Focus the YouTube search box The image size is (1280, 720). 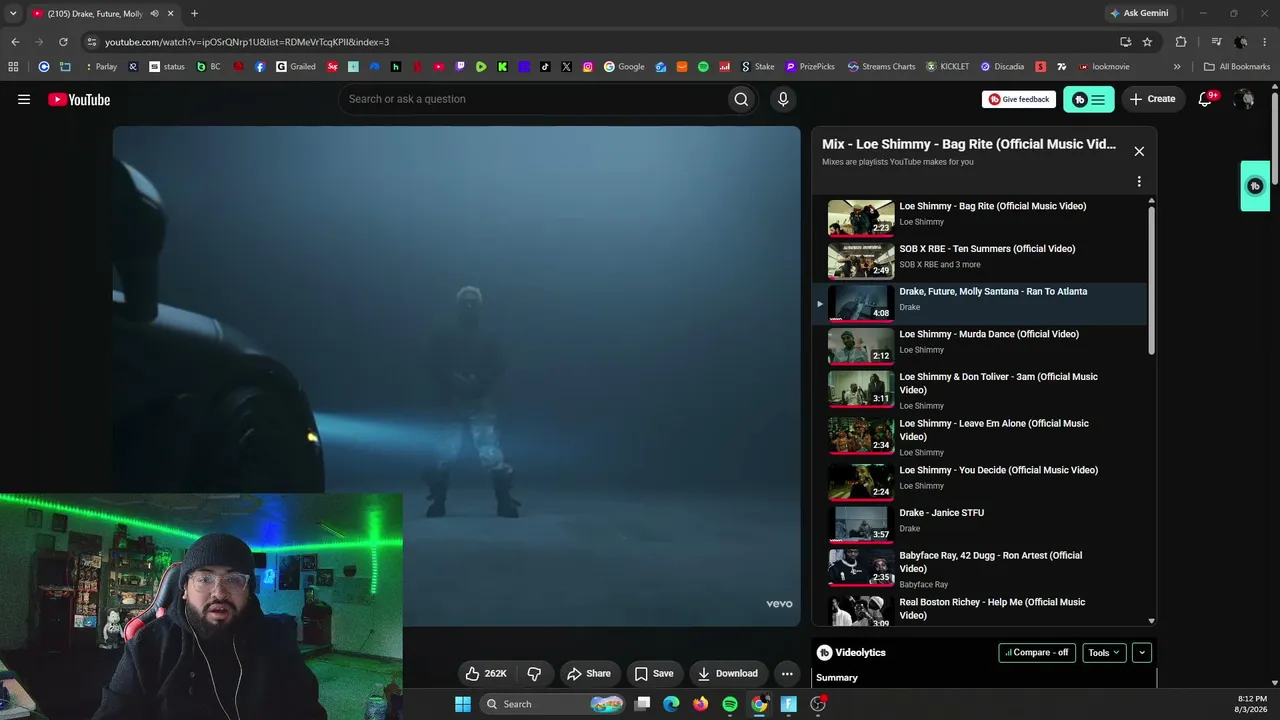[x=533, y=99]
